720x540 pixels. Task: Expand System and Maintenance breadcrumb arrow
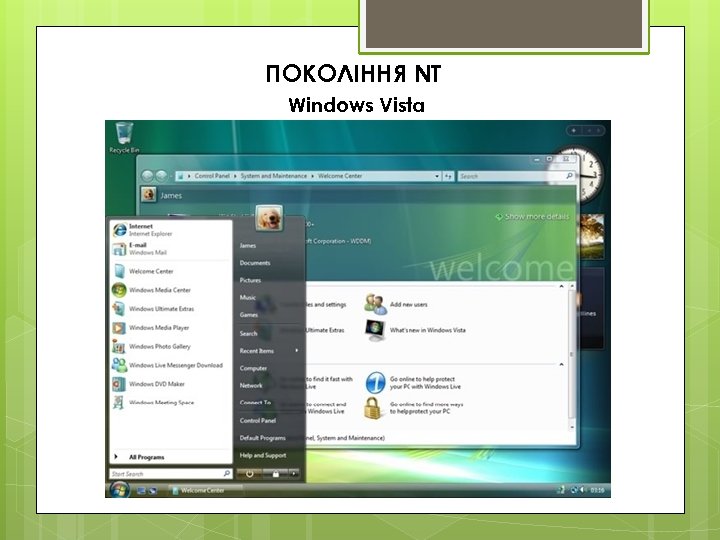tap(312, 176)
